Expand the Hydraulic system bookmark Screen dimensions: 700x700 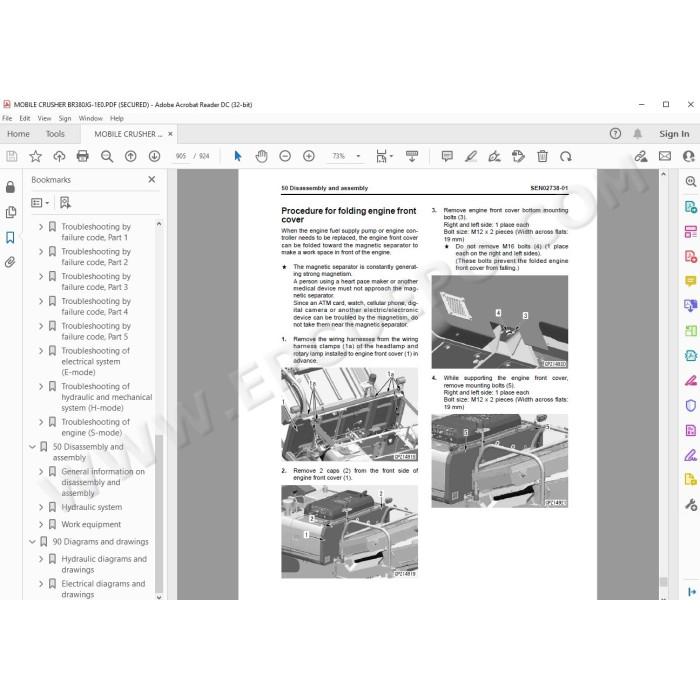pyautogui.click(x=41, y=507)
